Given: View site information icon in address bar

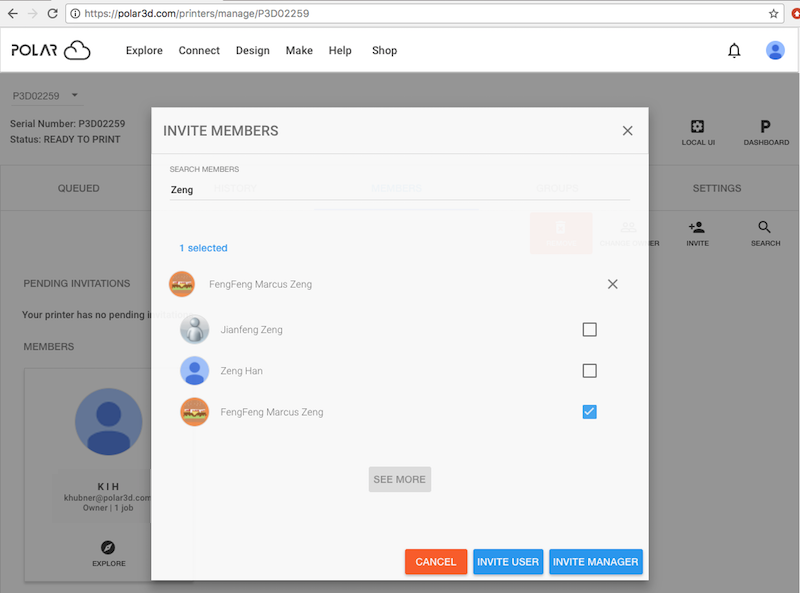Looking at the screenshot, I should pyautogui.click(x=75, y=14).
